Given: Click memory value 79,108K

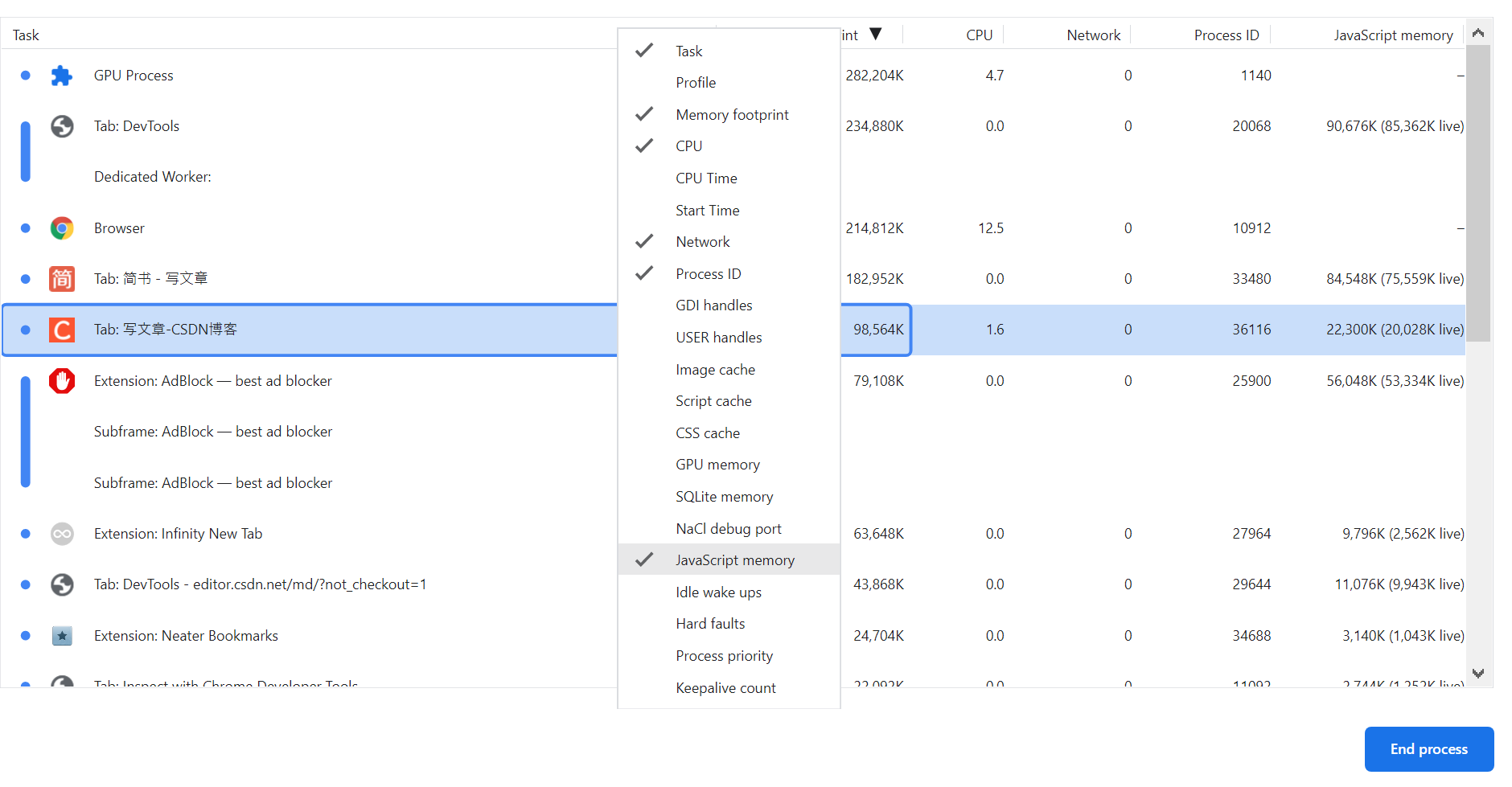Looking at the screenshot, I should coord(878,381).
